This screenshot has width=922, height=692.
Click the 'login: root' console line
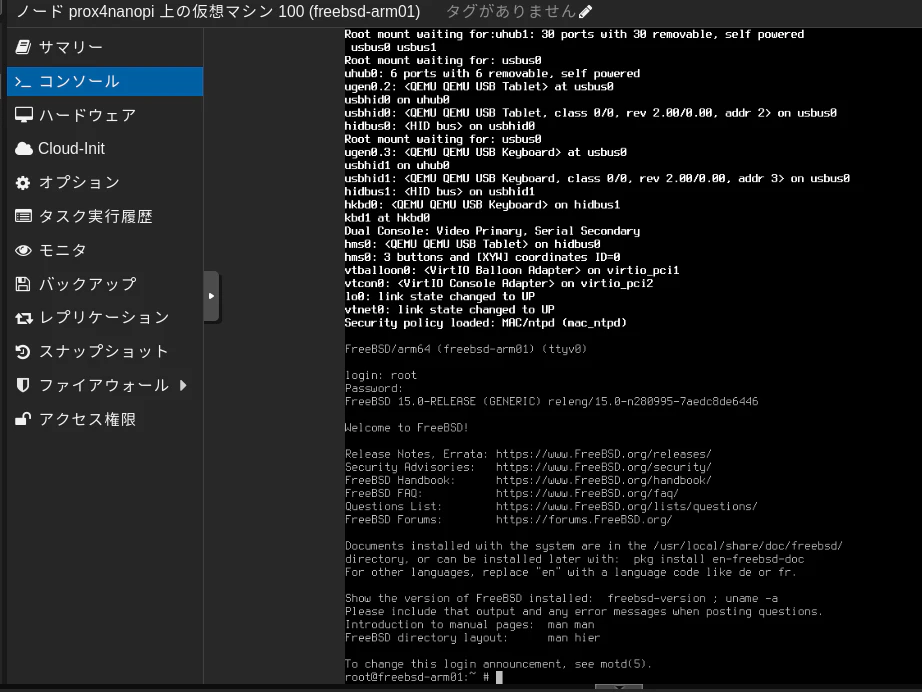click(x=380, y=375)
